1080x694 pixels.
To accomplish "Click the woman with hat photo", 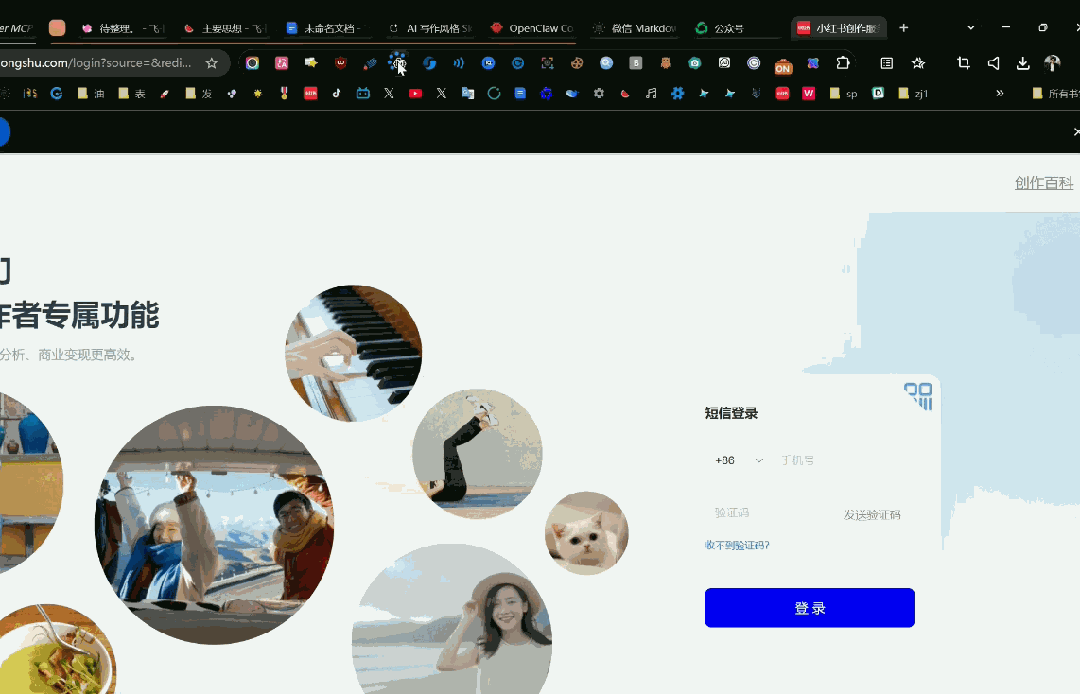I will [x=452, y=620].
